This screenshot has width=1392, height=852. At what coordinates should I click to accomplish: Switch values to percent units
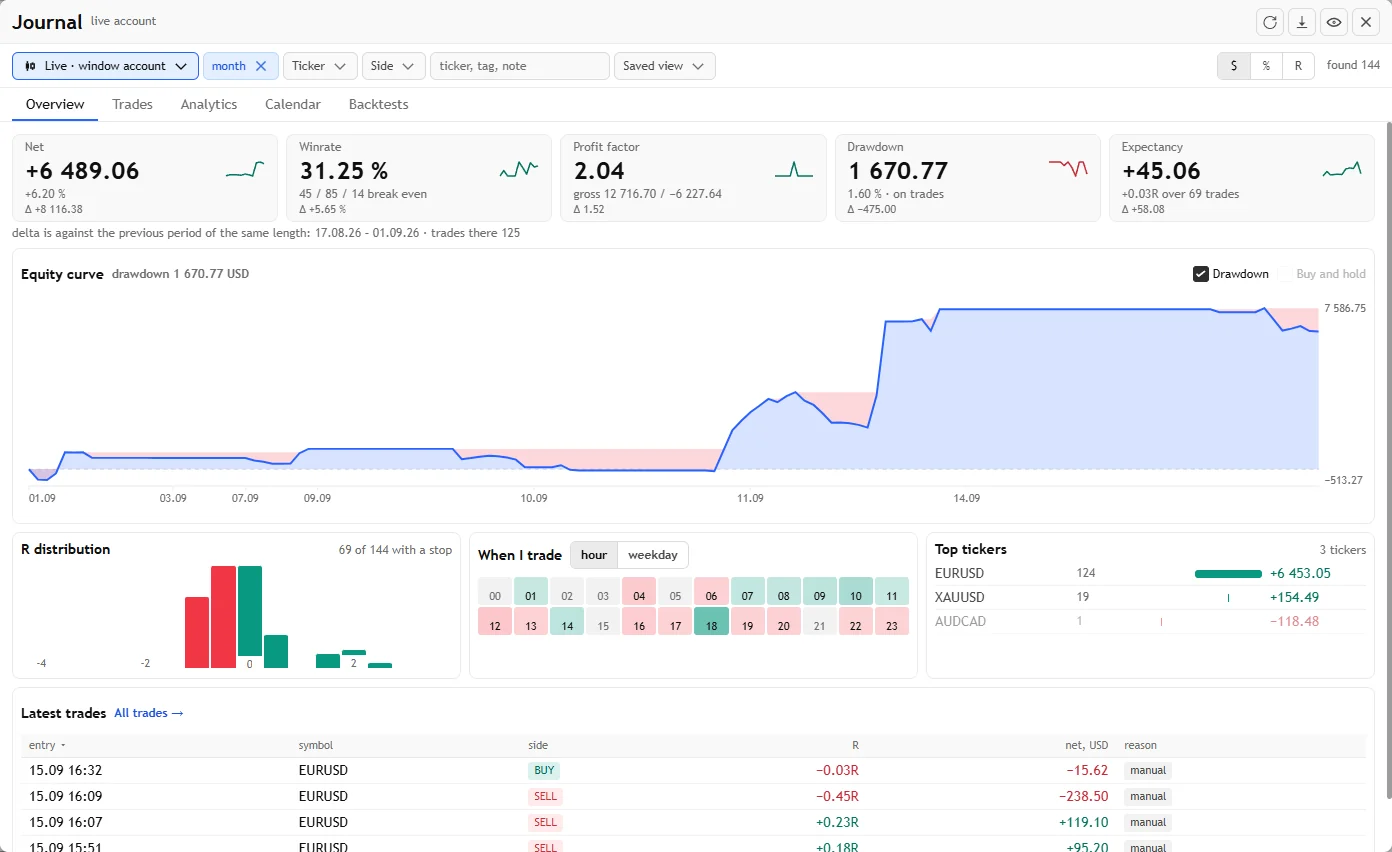point(1266,66)
